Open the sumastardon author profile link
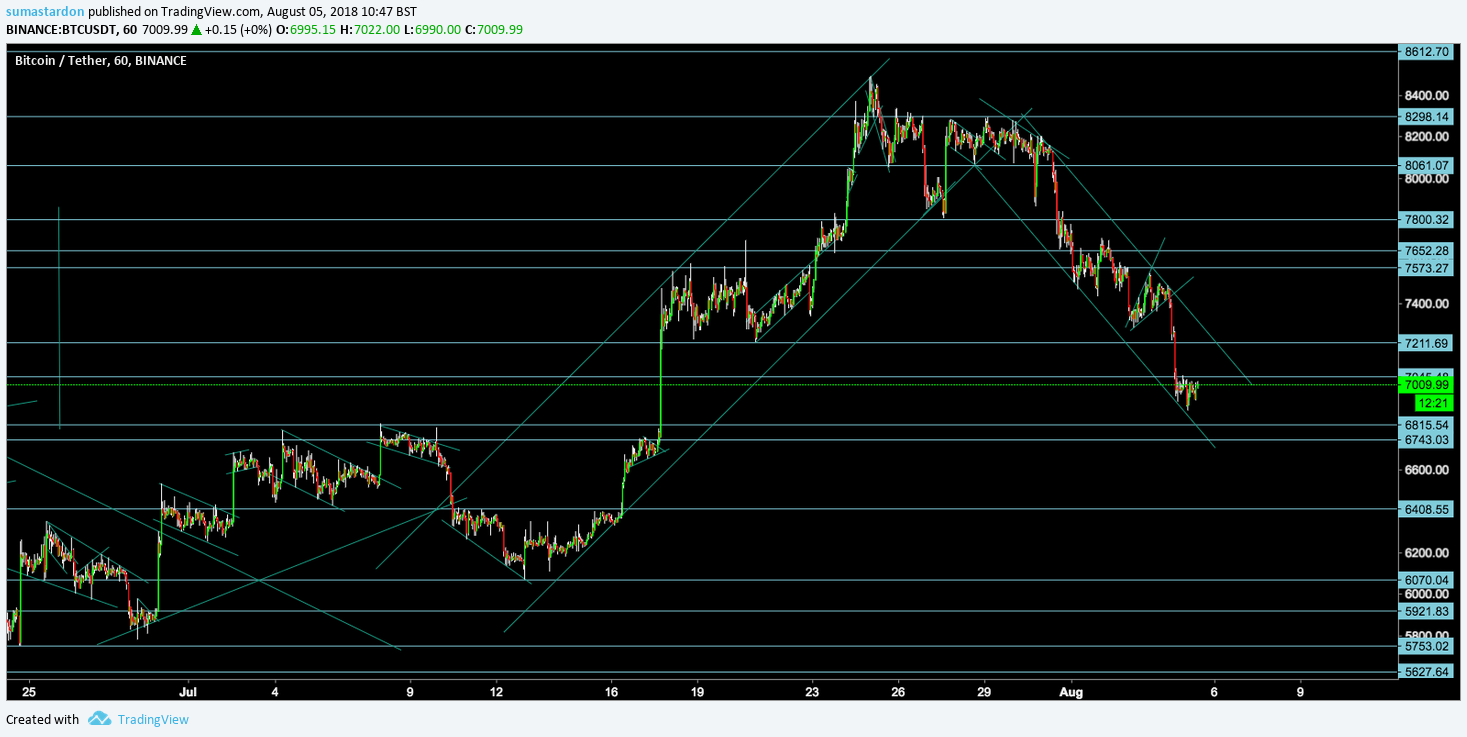The height and width of the screenshot is (737, 1467). (x=45, y=11)
